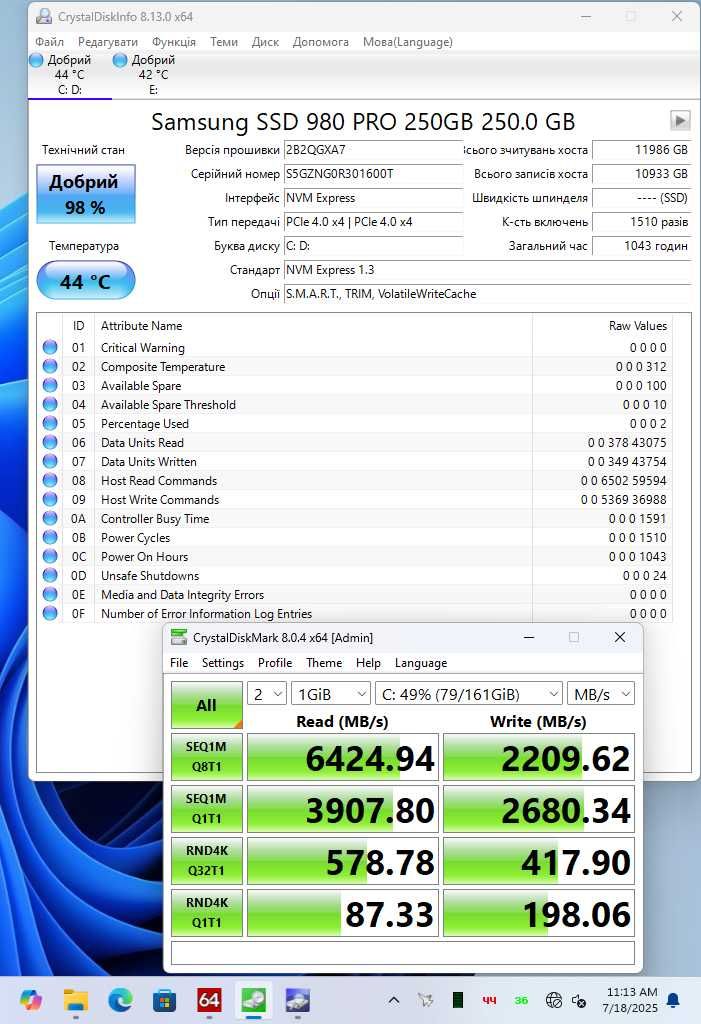Image resolution: width=701 pixels, height=1024 pixels.
Task: Click the CrystalDiskMark comment text box
Action: coord(402,953)
